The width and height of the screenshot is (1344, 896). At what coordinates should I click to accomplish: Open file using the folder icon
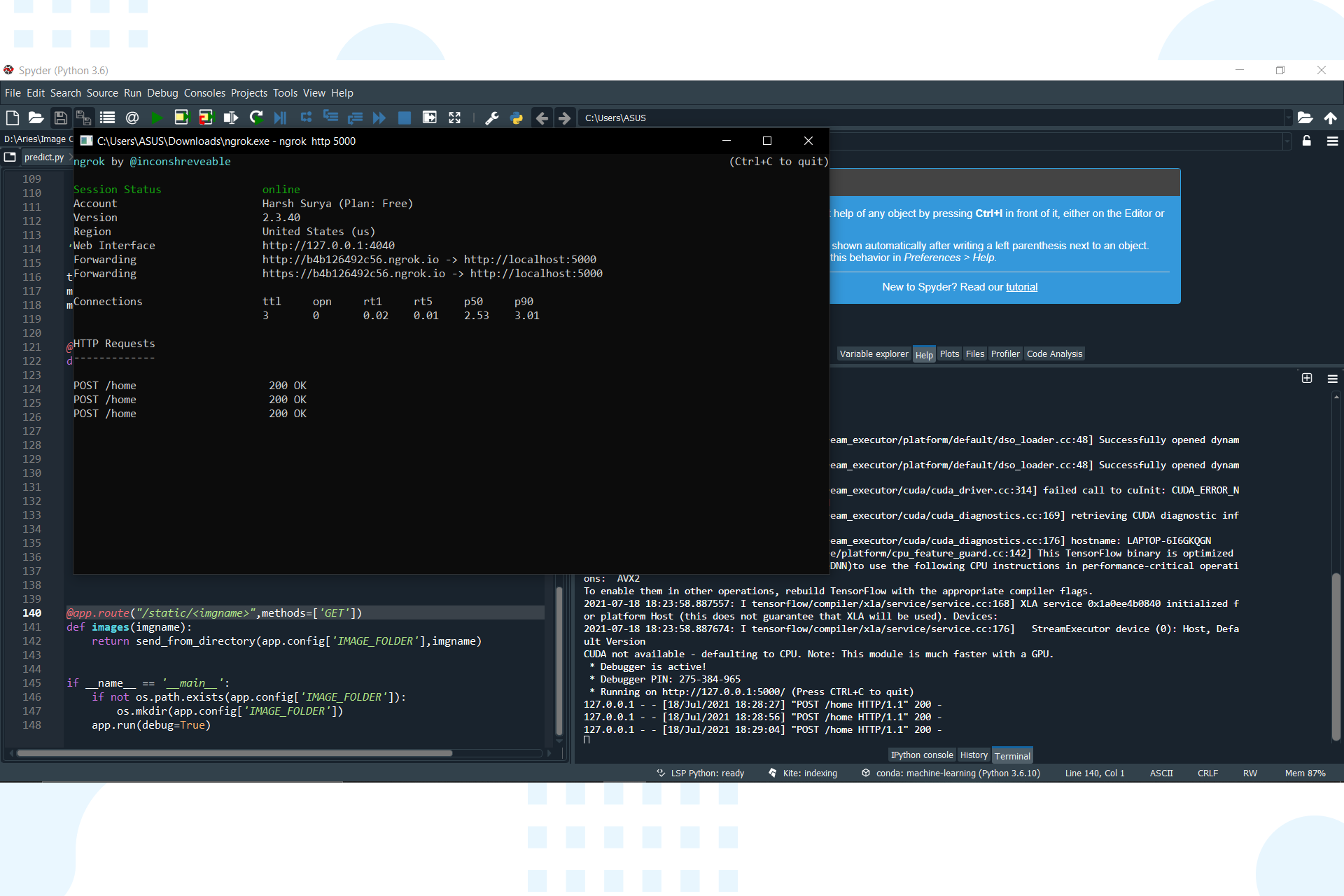coord(36,118)
